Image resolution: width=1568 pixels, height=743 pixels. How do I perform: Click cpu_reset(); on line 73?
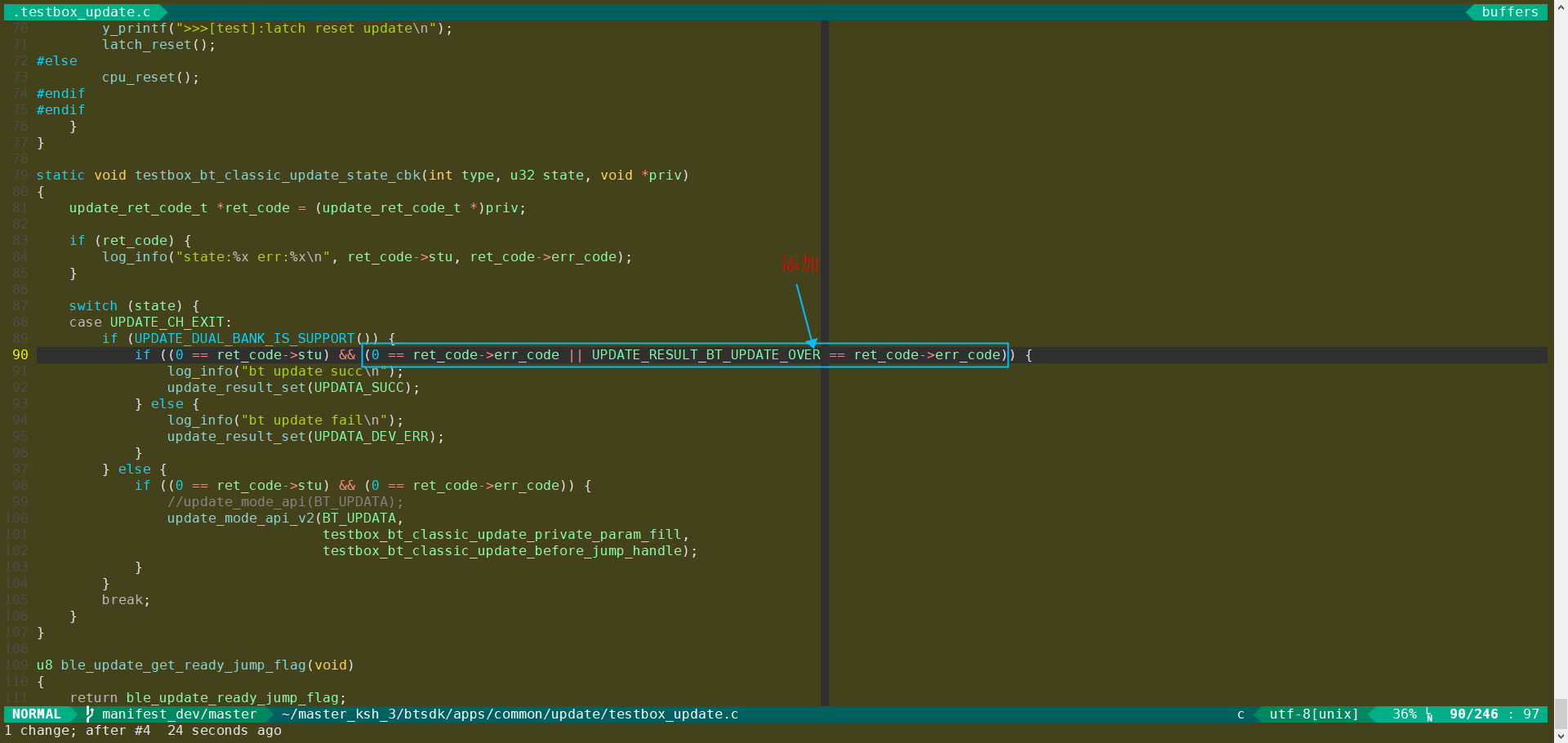151,77
